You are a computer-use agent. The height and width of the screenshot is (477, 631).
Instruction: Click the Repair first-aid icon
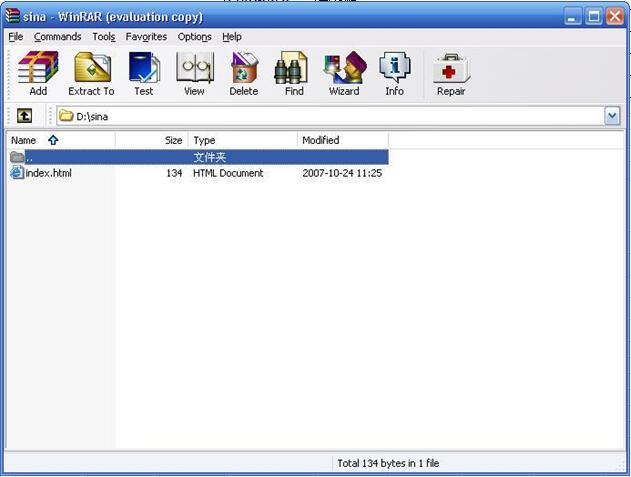451,73
